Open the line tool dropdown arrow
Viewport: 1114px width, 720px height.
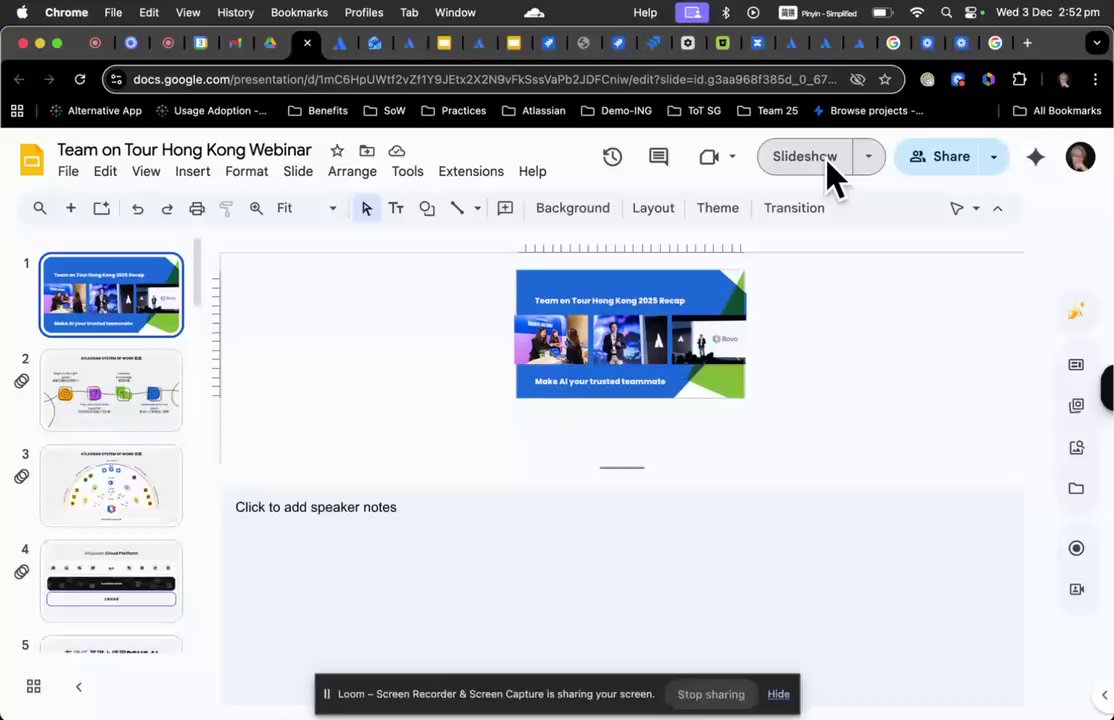477,208
